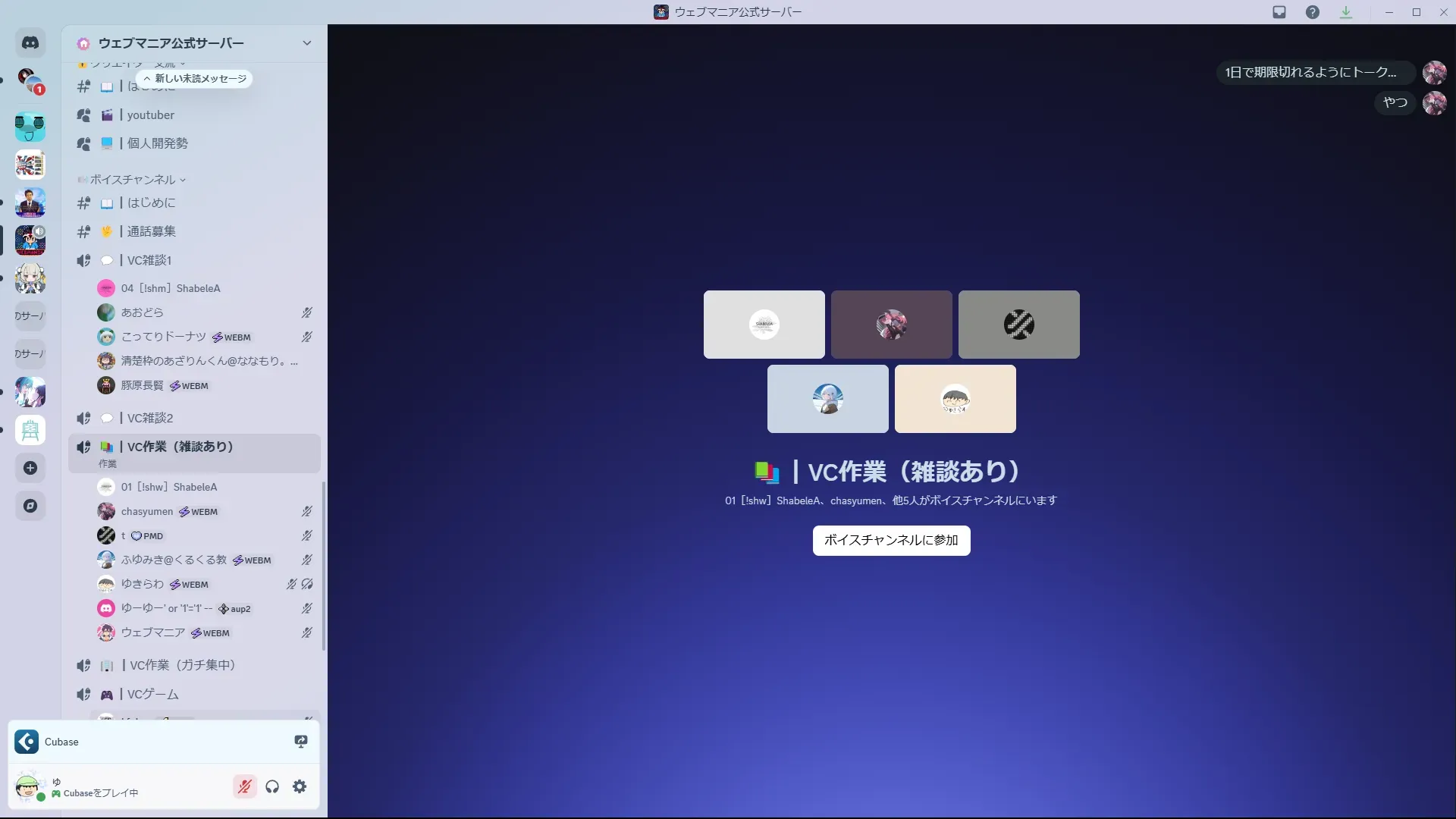Click the Cubase screen share icon
The width and height of the screenshot is (1456, 819).
click(301, 742)
